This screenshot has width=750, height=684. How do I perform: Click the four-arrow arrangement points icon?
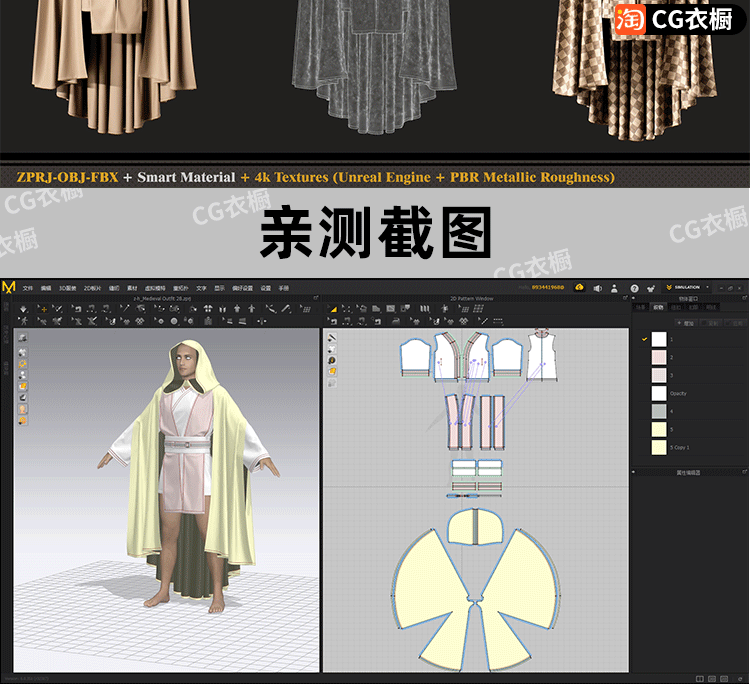[208, 309]
